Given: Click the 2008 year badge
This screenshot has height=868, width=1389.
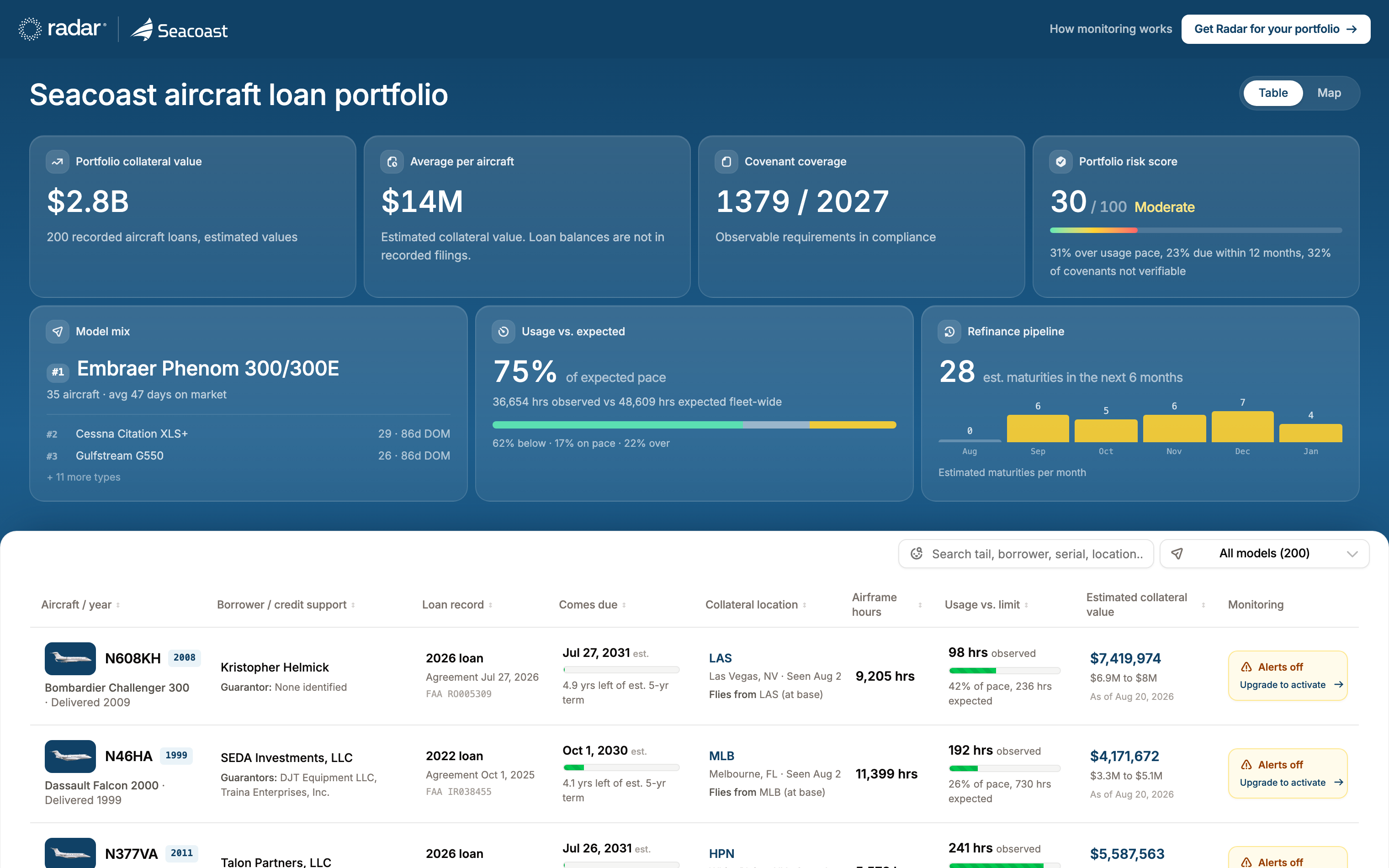Looking at the screenshot, I should tap(184, 658).
